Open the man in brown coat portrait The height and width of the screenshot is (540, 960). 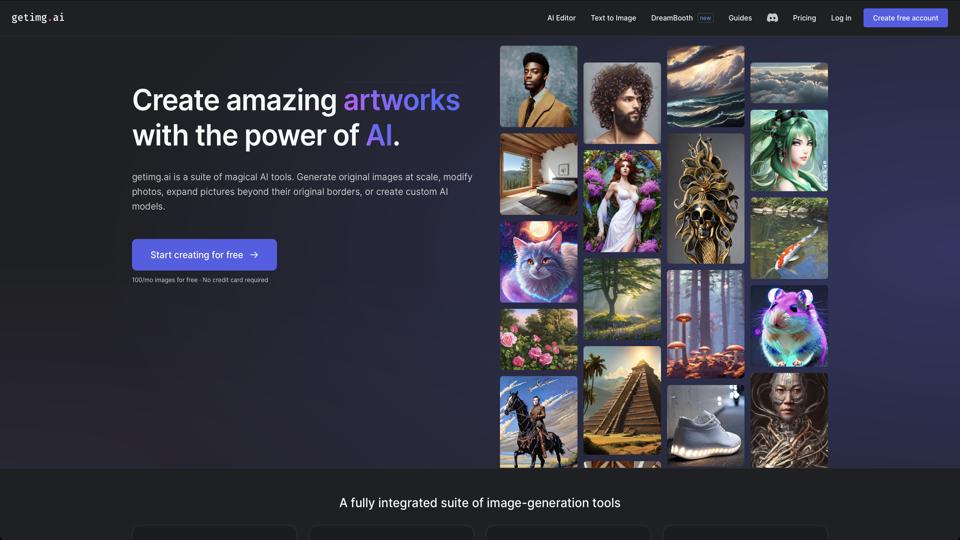pos(539,86)
